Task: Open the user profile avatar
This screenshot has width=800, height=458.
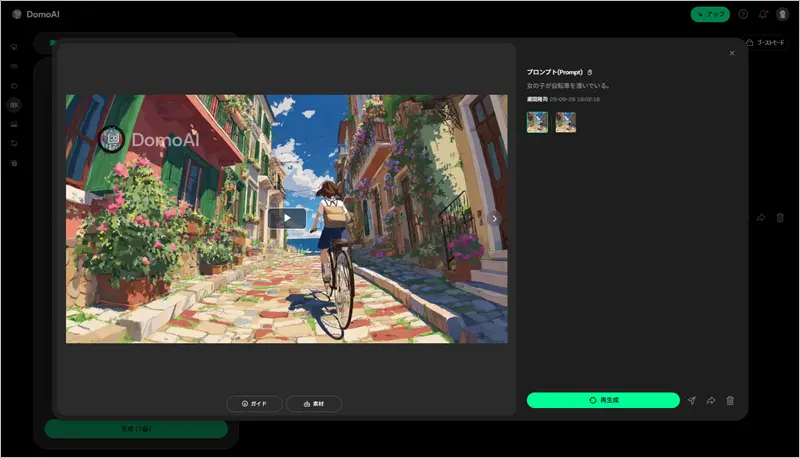Action: 782,14
